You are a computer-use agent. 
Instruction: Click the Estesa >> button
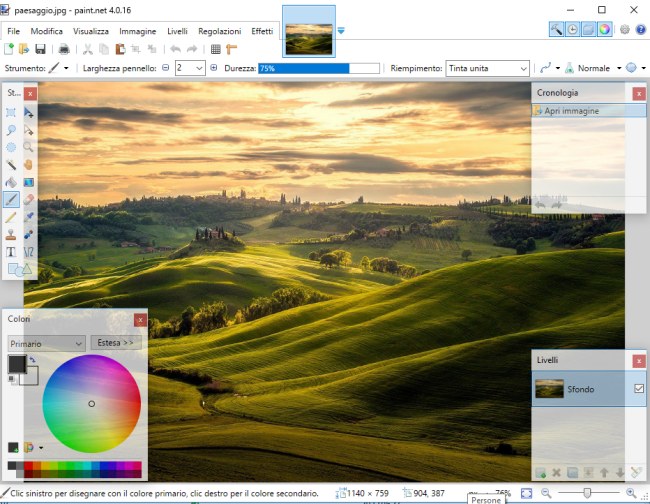click(116, 343)
